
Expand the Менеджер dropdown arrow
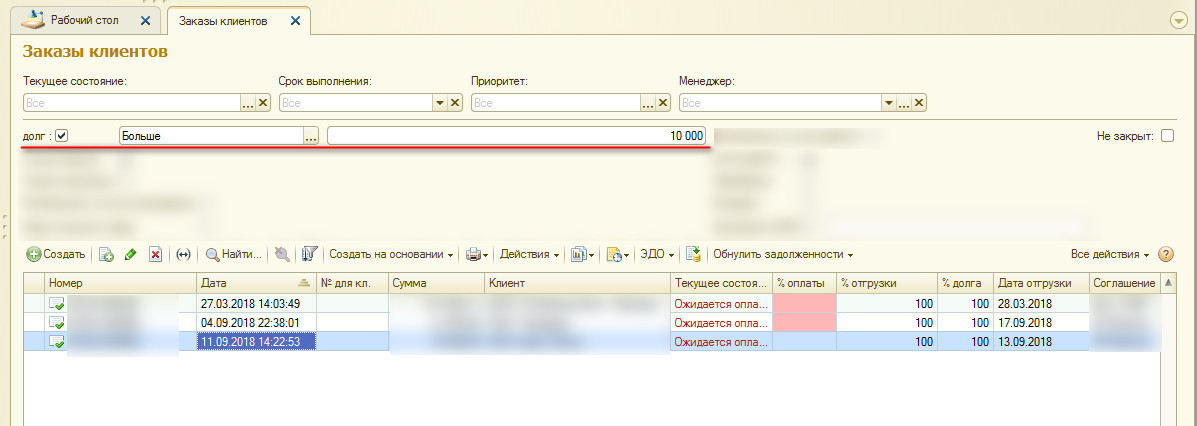click(888, 102)
